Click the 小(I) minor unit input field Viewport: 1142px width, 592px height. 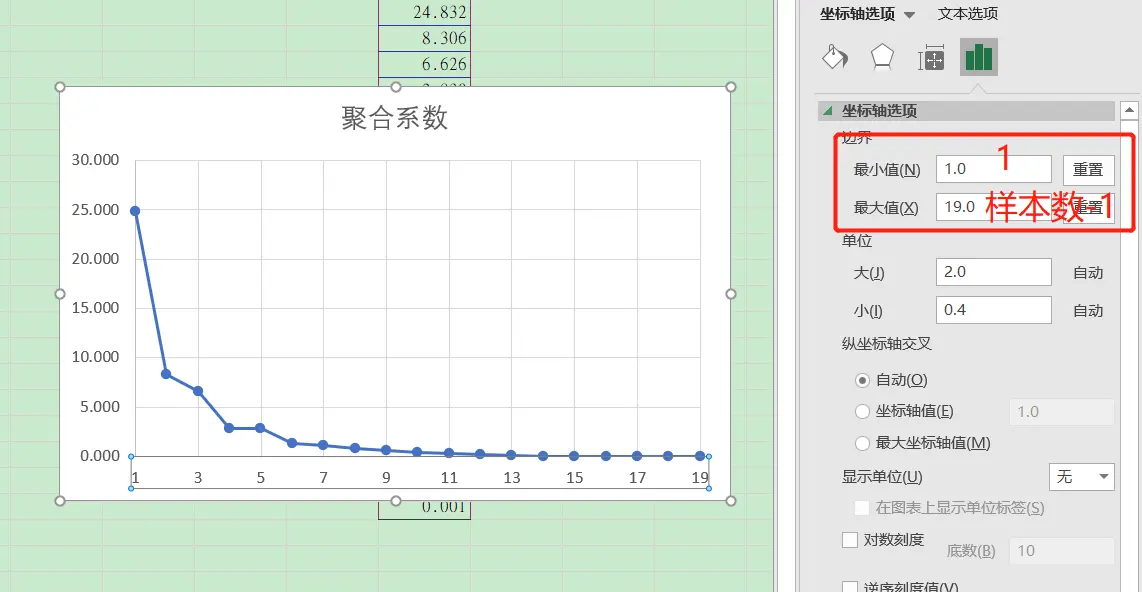993,309
